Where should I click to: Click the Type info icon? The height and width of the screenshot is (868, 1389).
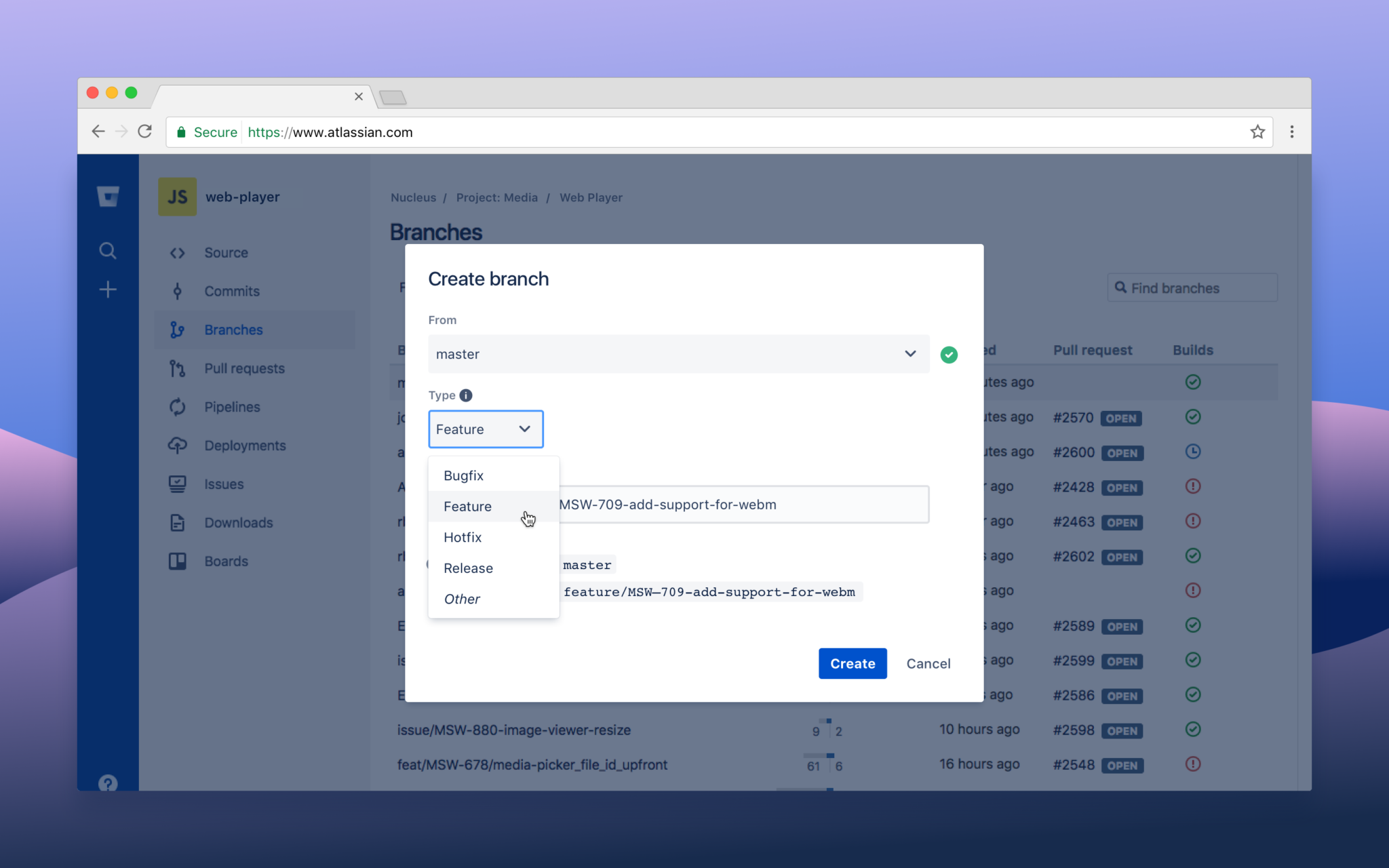click(x=466, y=395)
